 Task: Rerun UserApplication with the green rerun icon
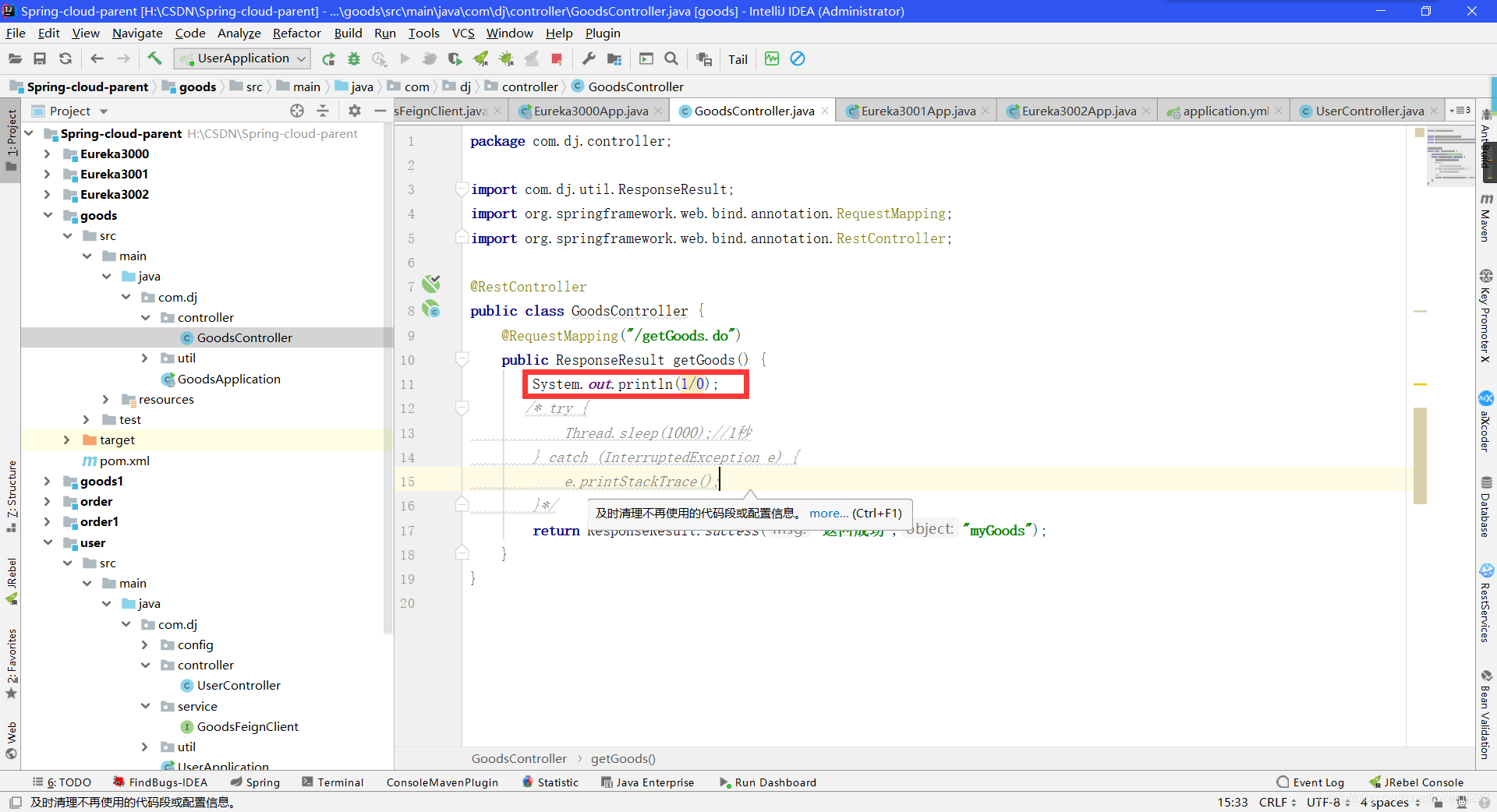328,59
